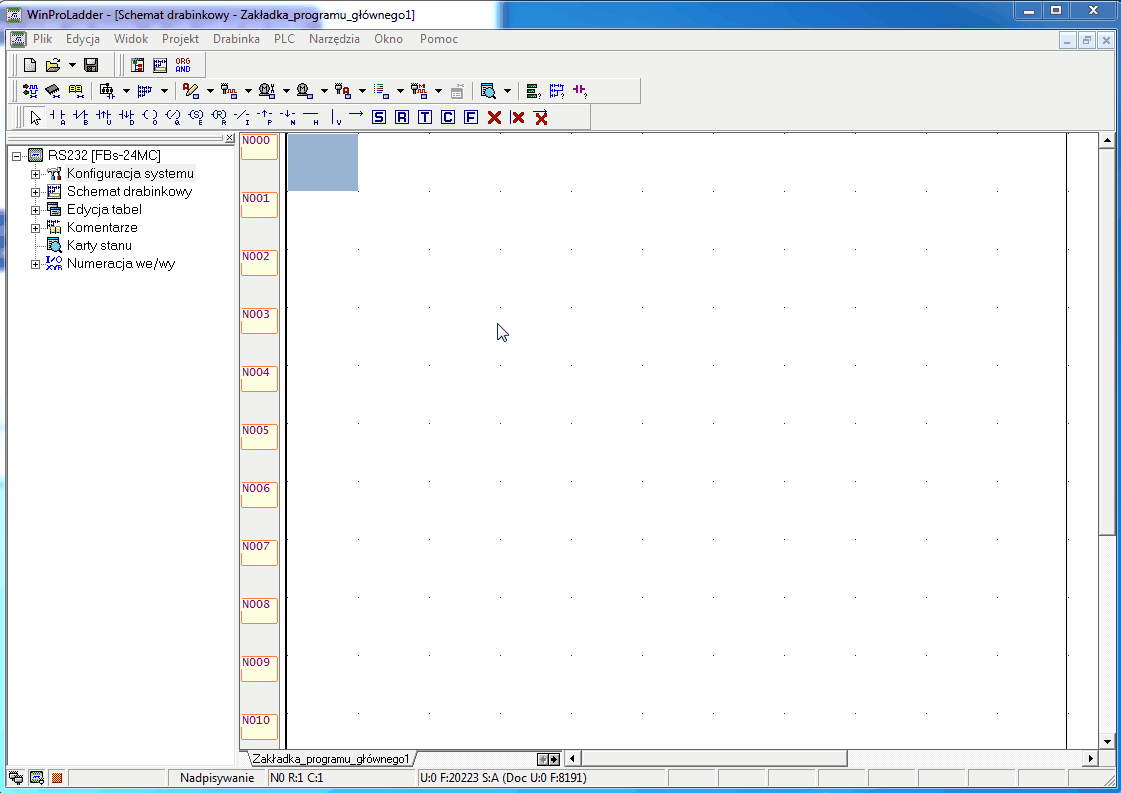Collapse RS232 [FBs-24MC] root node

16,156
